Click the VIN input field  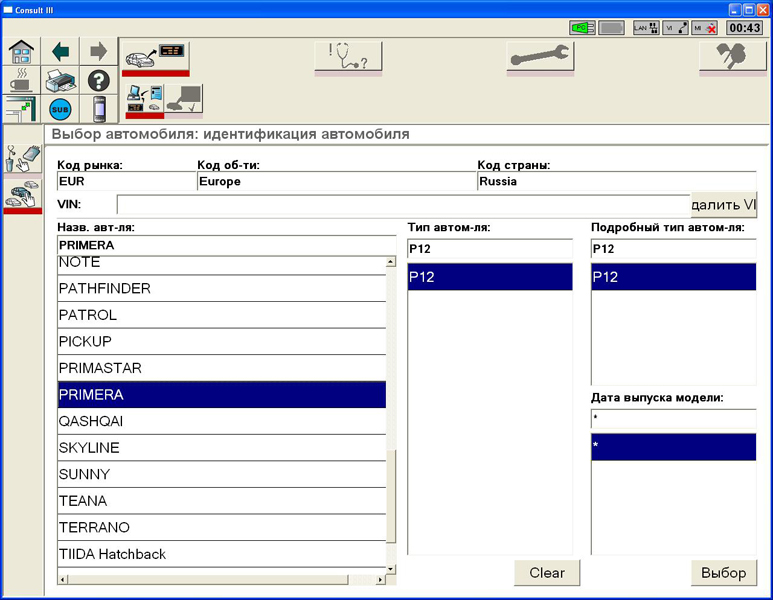pyautogui.click(x=403, y=205)
